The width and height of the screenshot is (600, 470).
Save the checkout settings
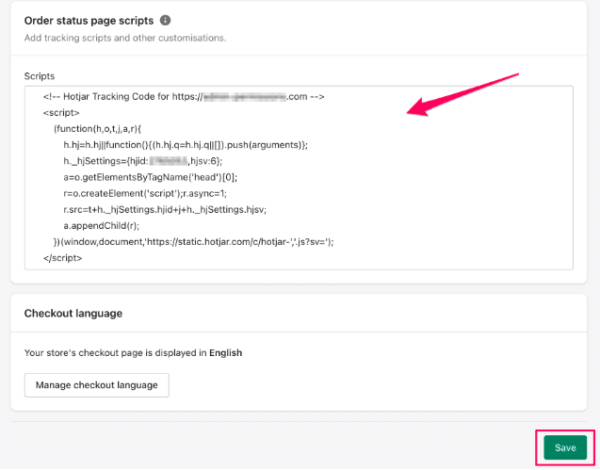tap(565, 447)
